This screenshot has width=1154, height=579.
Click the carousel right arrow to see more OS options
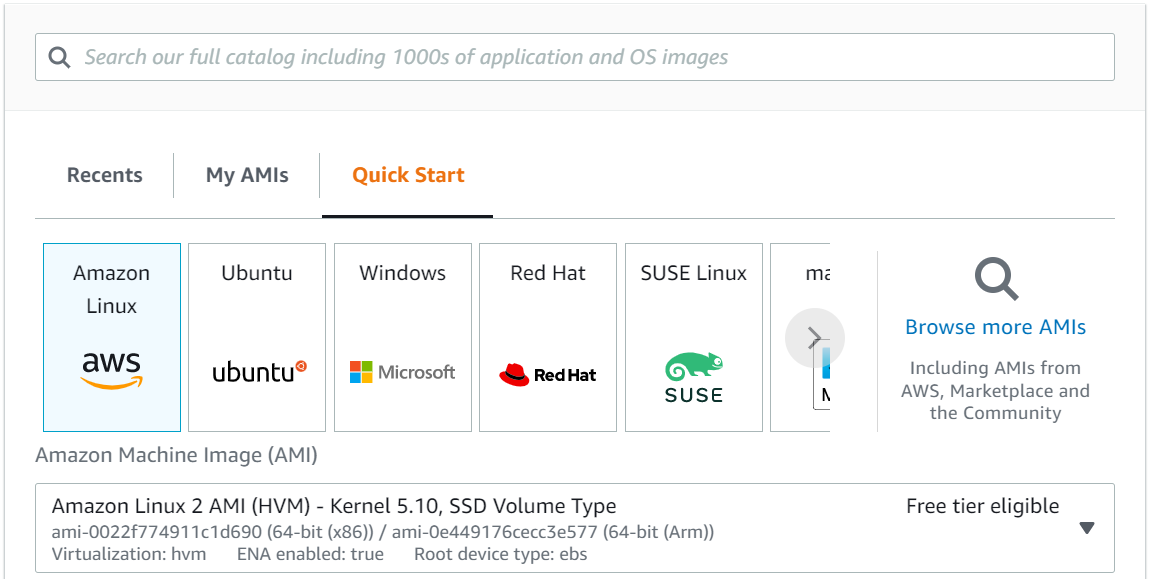pyautogui.click(x=814, y=338)
